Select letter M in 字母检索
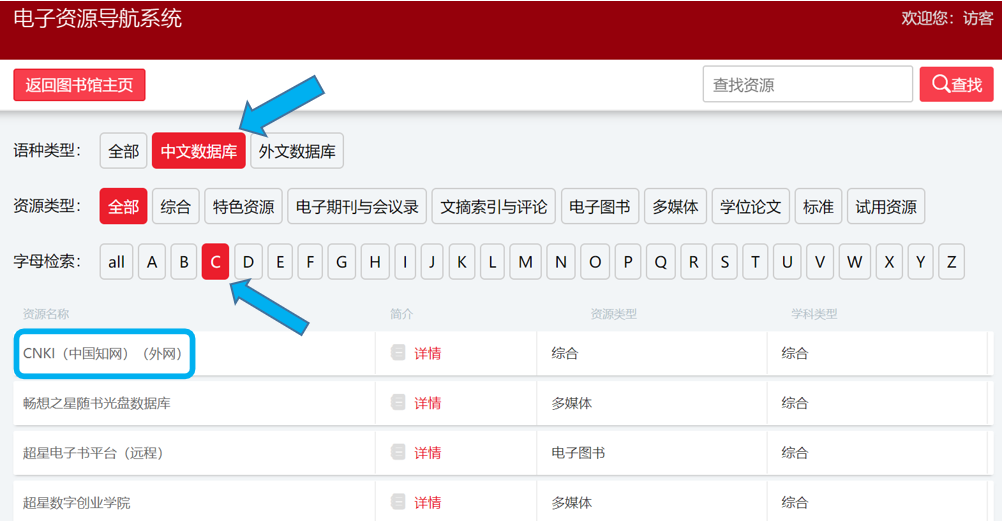 tap(526, 262)
